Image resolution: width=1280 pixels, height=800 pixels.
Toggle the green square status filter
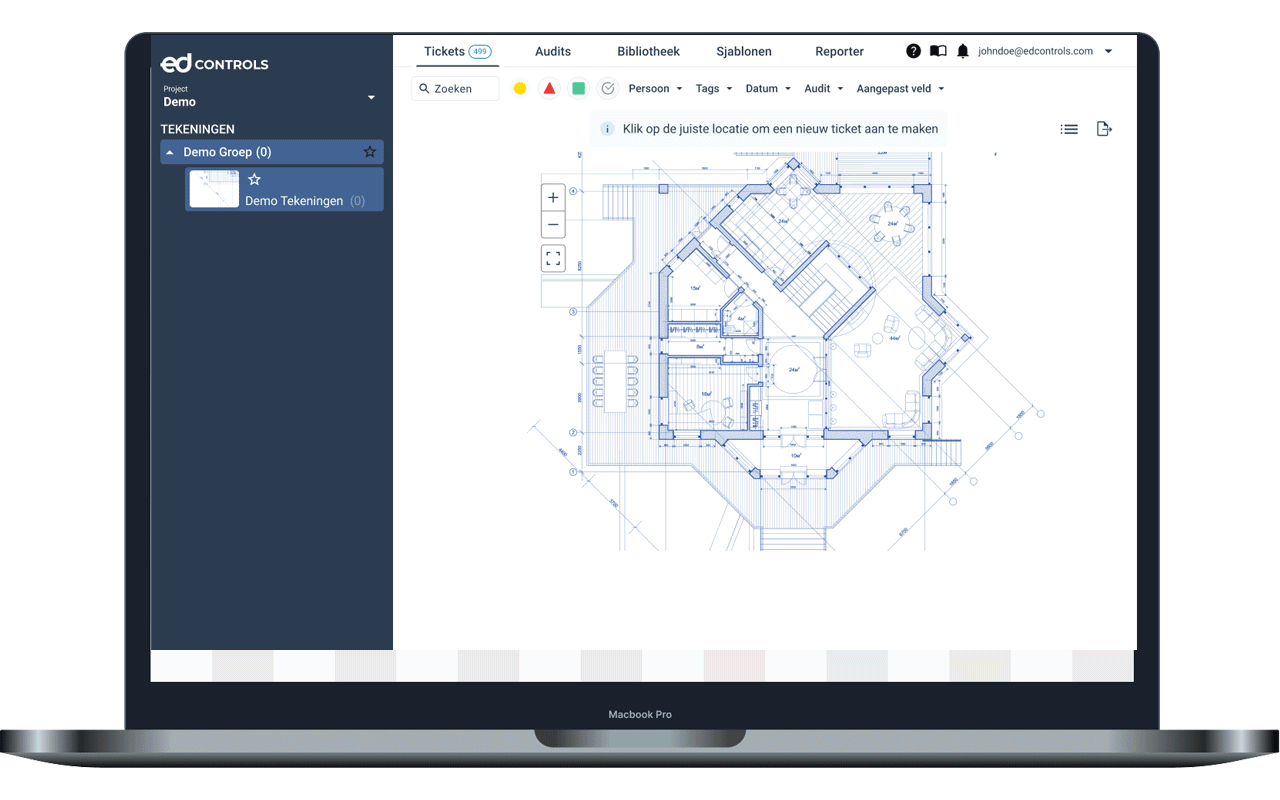pyautogui.click(x=579, y=88)
